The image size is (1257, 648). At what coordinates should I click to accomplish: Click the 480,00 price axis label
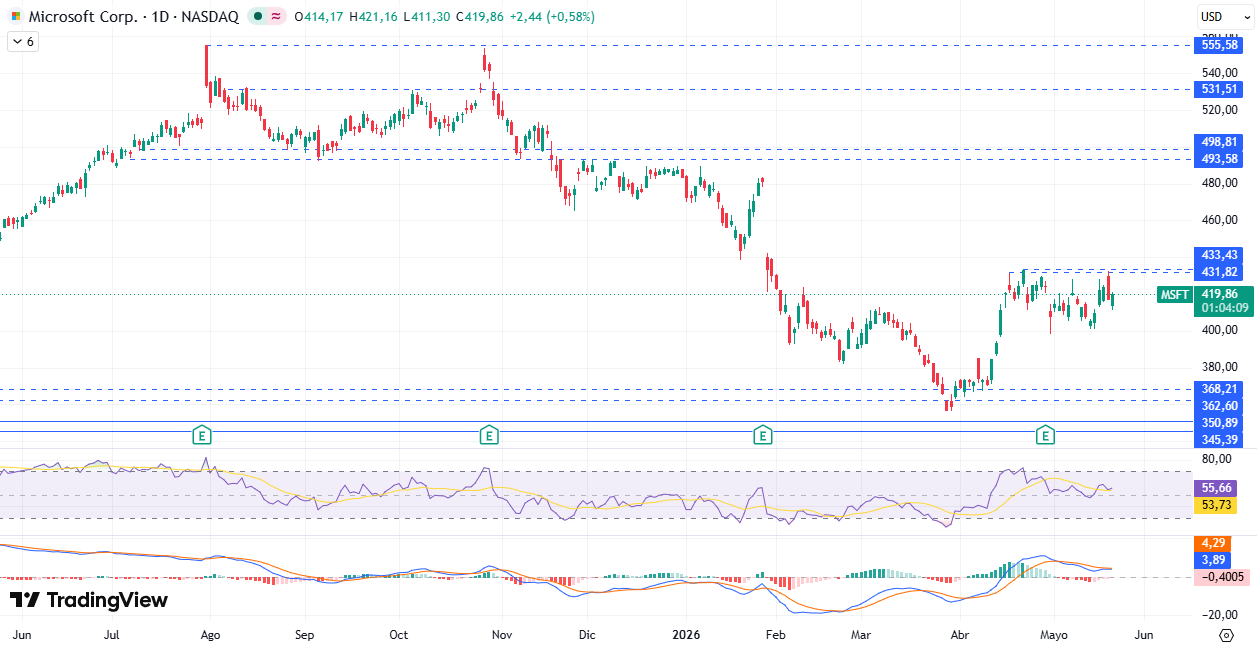pyautogui.click(x=1220, y=182)
